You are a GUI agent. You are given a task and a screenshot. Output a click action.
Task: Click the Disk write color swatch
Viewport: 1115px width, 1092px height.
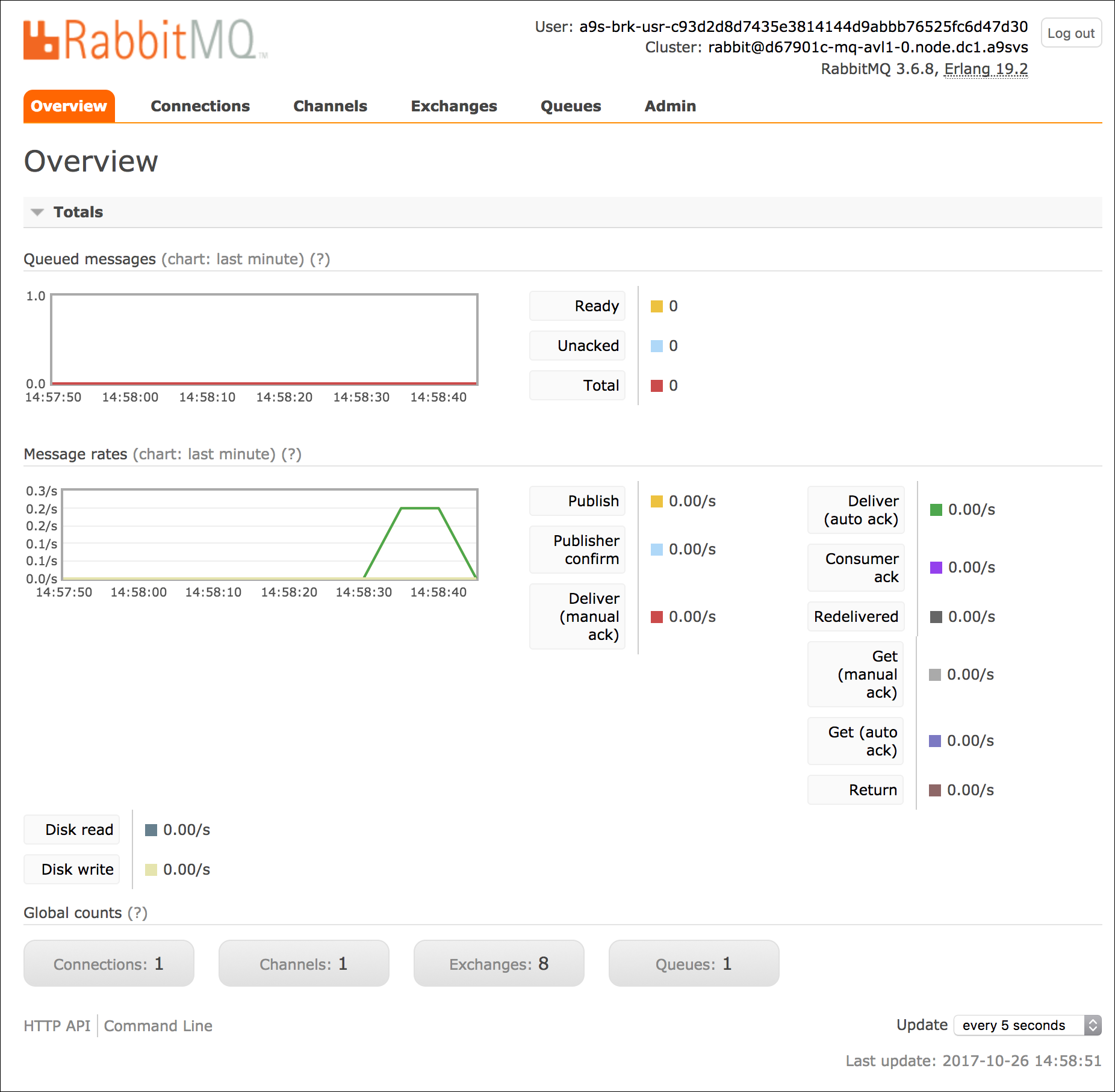click(x=151, y=870)
